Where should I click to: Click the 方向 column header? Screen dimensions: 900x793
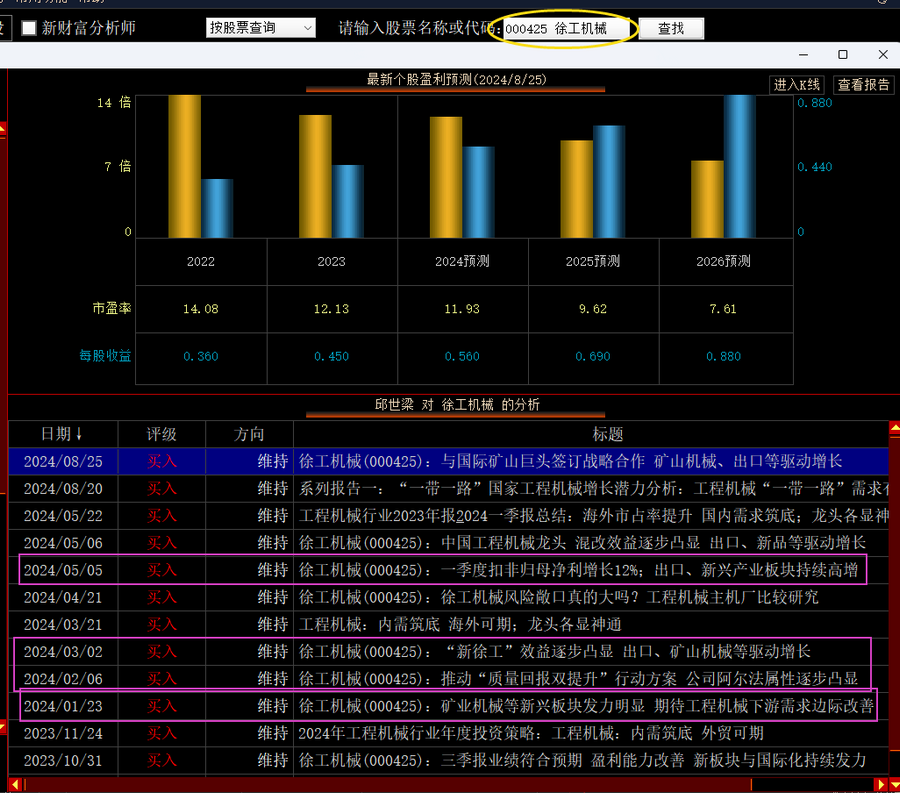tap(249, 434)
